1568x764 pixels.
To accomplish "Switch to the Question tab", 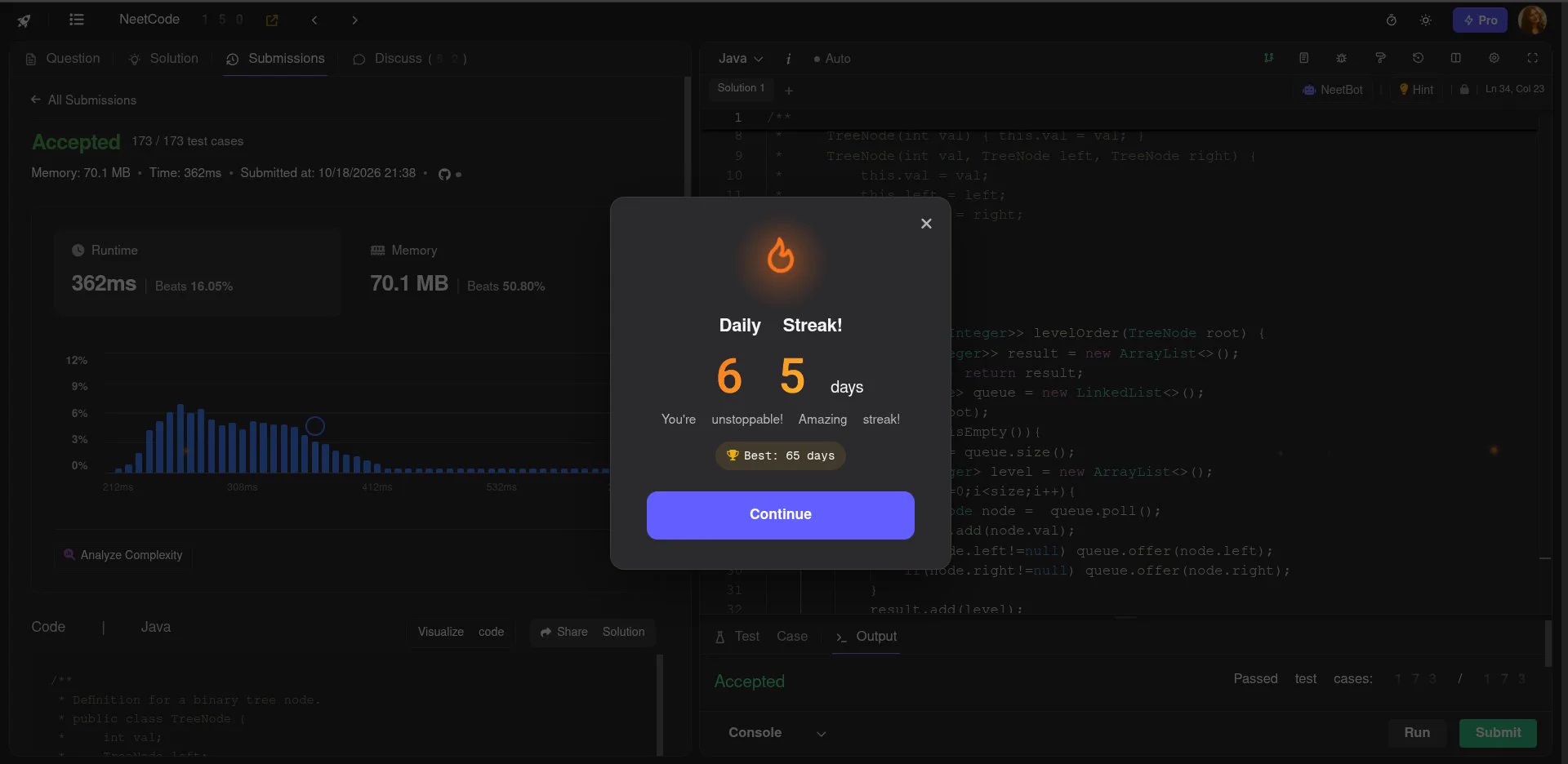I will click(63, 59).
